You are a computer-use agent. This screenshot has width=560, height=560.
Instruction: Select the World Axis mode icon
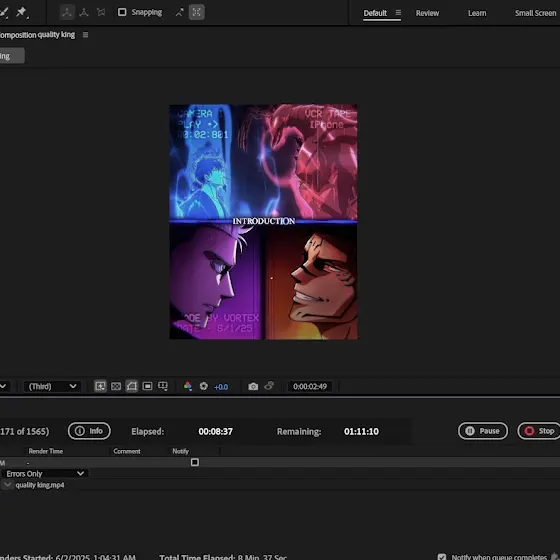click(x=84, y=12)
